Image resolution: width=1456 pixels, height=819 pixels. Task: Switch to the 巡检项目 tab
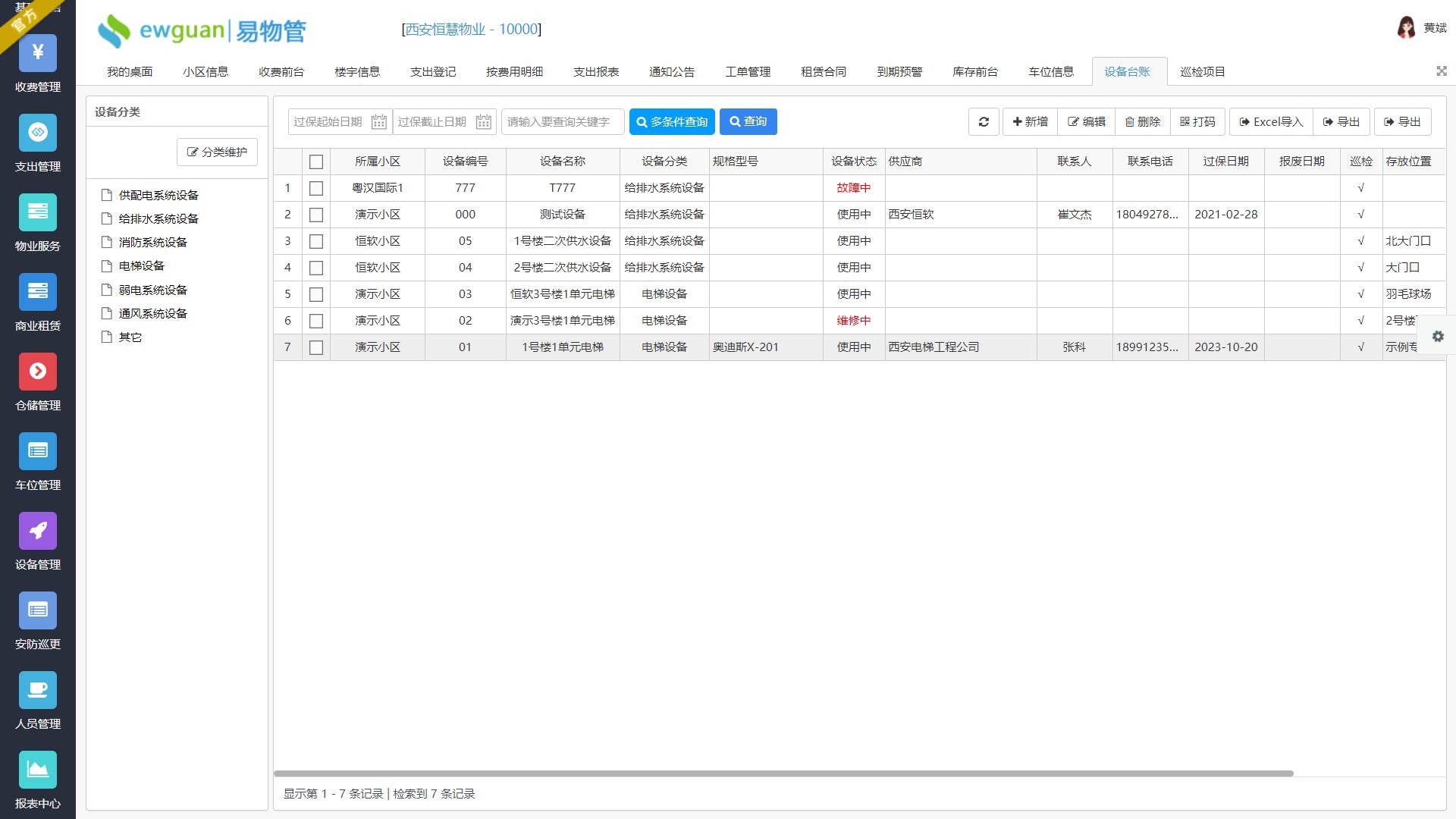click(x=1202, y=72)
